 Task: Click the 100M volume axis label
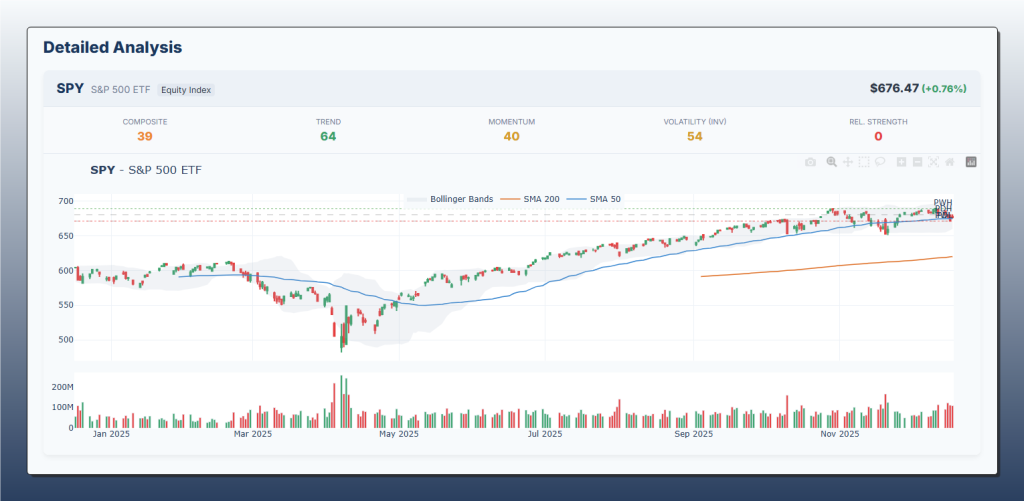click(61, 408)
